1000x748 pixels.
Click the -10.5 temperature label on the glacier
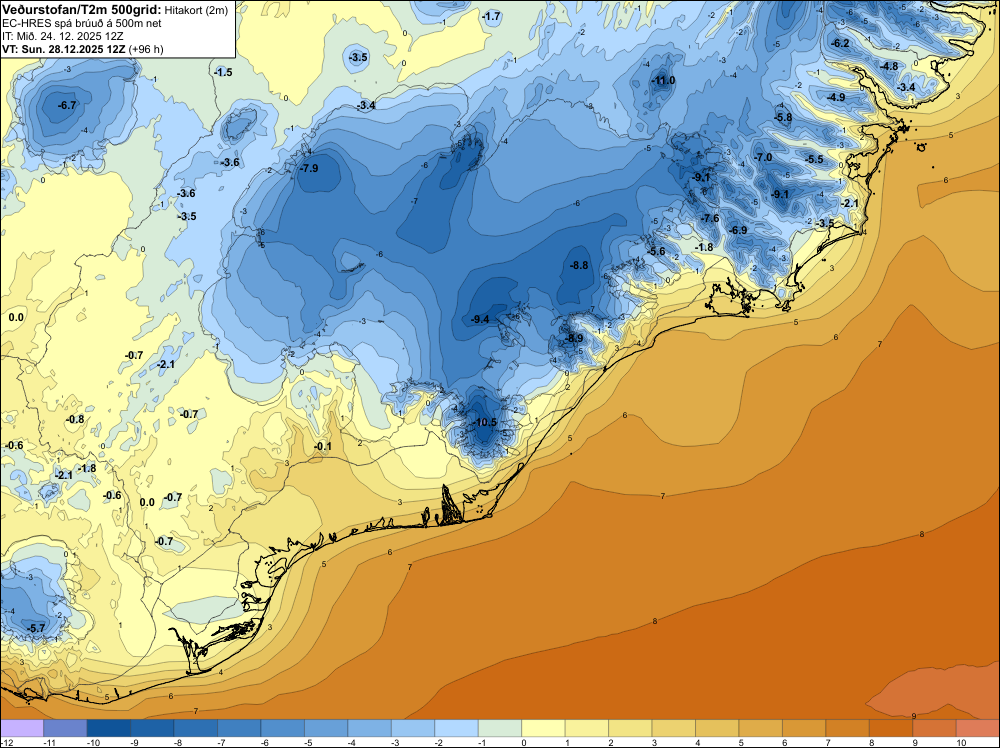[x=485, y=422]
